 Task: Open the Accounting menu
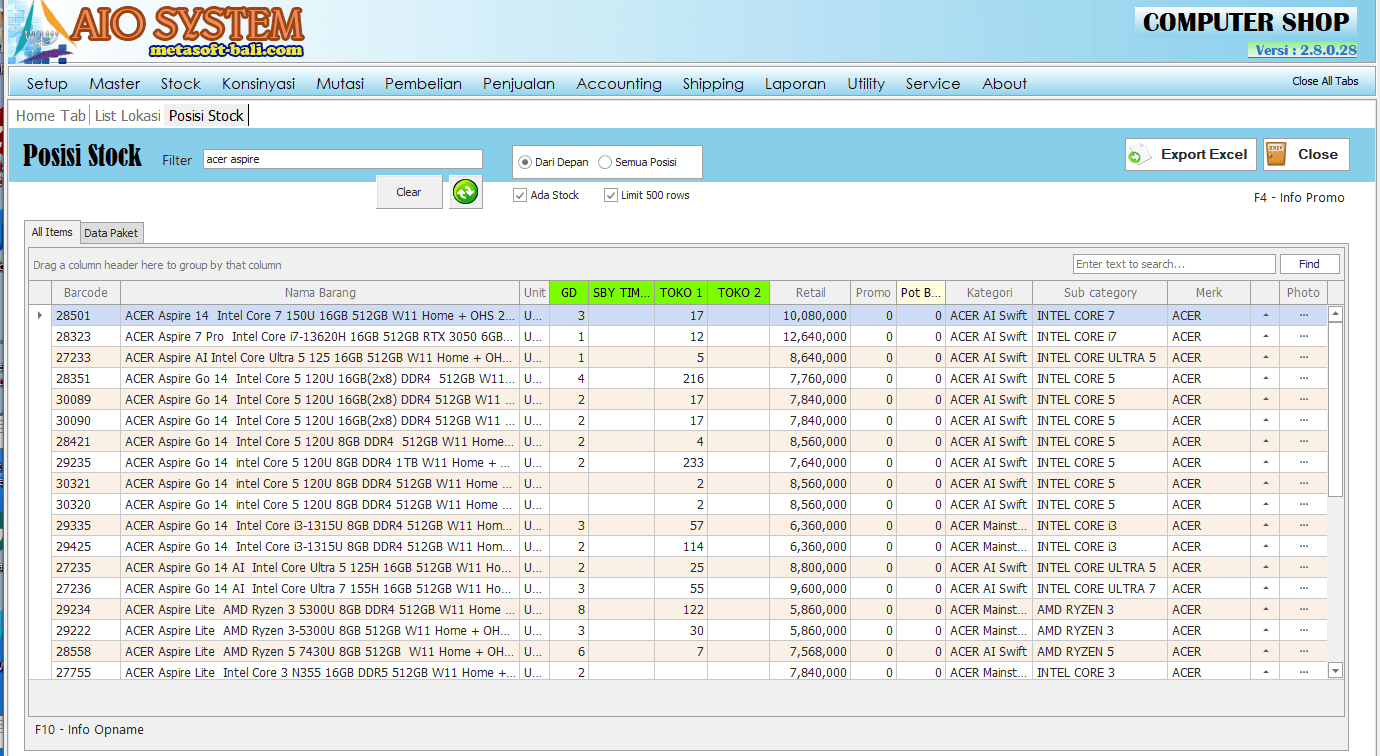pyautogui.click(x=619, y=84)
